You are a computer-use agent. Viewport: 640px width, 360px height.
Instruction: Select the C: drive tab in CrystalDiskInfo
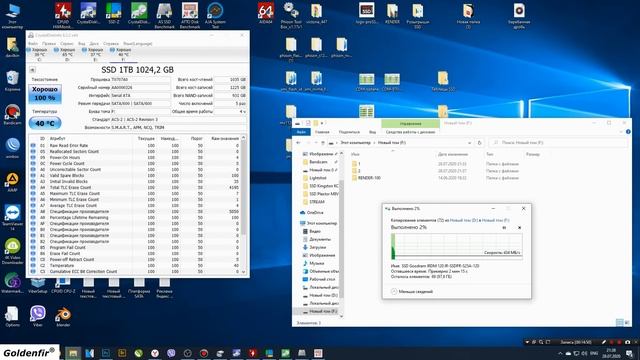pyautogui.click(x=37, y=54)
